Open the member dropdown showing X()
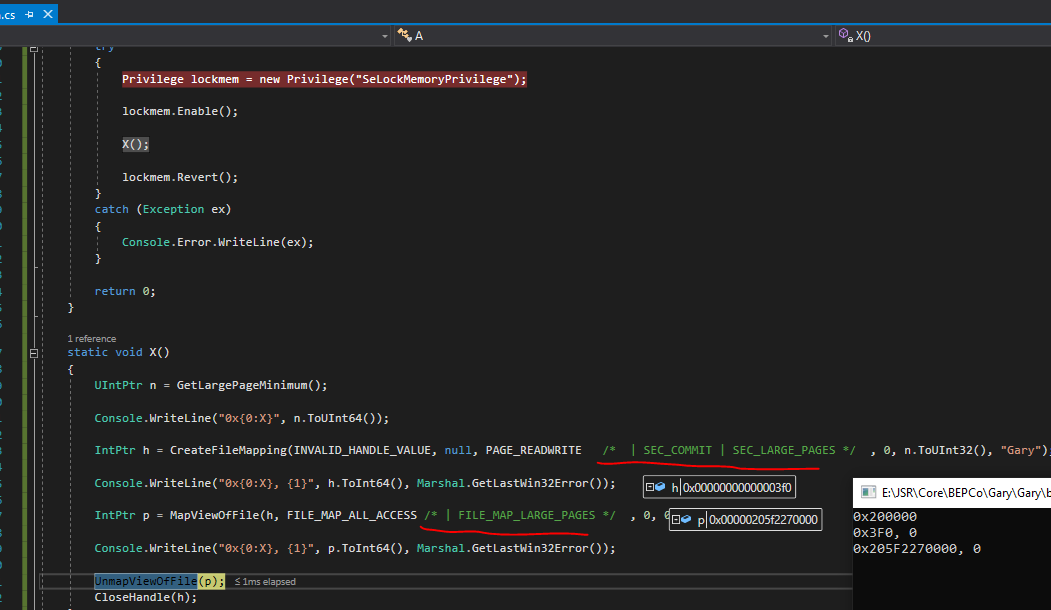Screen dimensions: 1051x610 pyautogui.click(x=943, y=36)
